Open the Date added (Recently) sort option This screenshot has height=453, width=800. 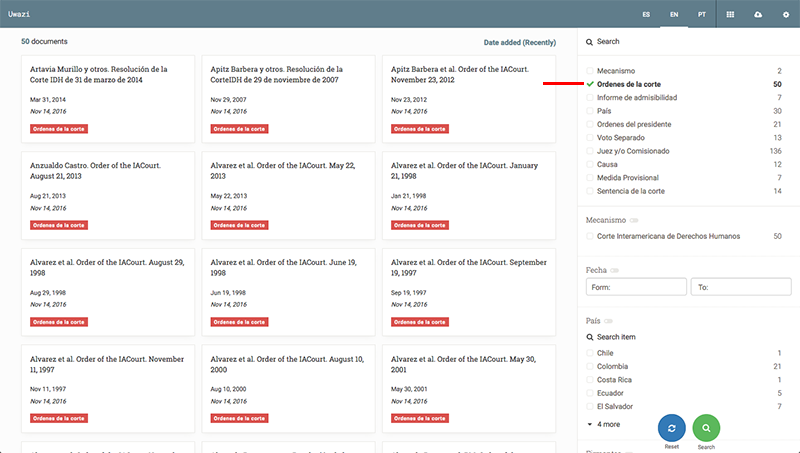(x=519, y=42)
